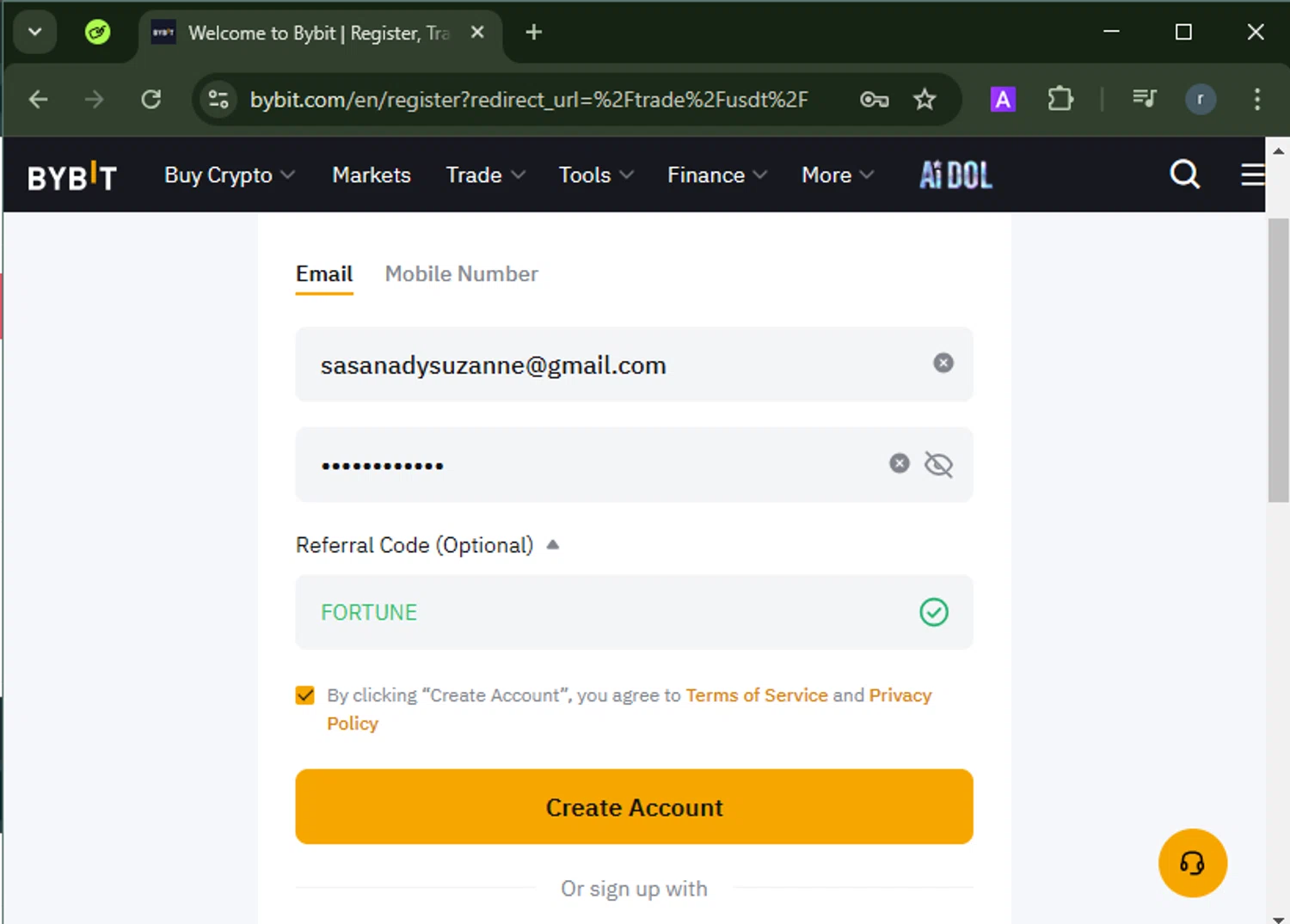
Task: Clear the email field with the X icon
Action: 943,363
